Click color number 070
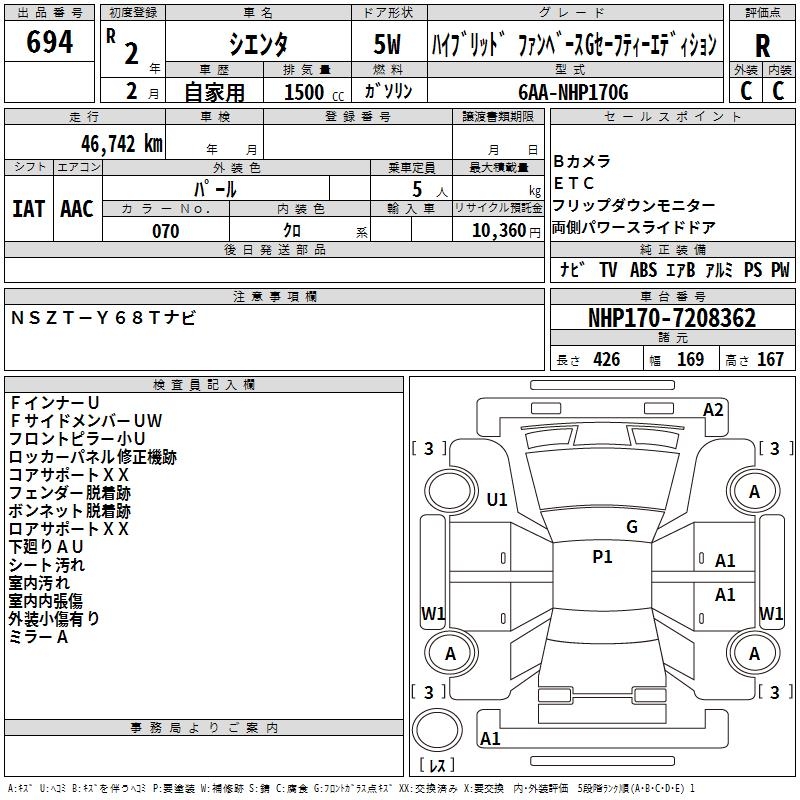Viewport: 800px width, 800px height. (x=166, y=231)
